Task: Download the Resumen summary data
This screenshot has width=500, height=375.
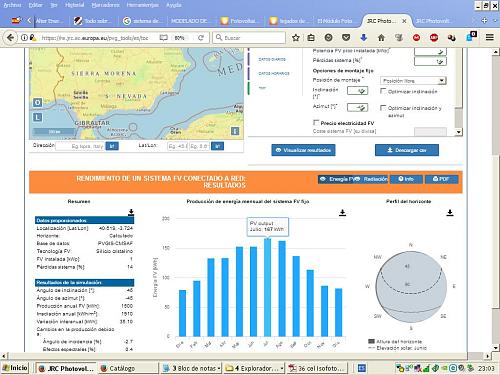Action: pos(131,212)
